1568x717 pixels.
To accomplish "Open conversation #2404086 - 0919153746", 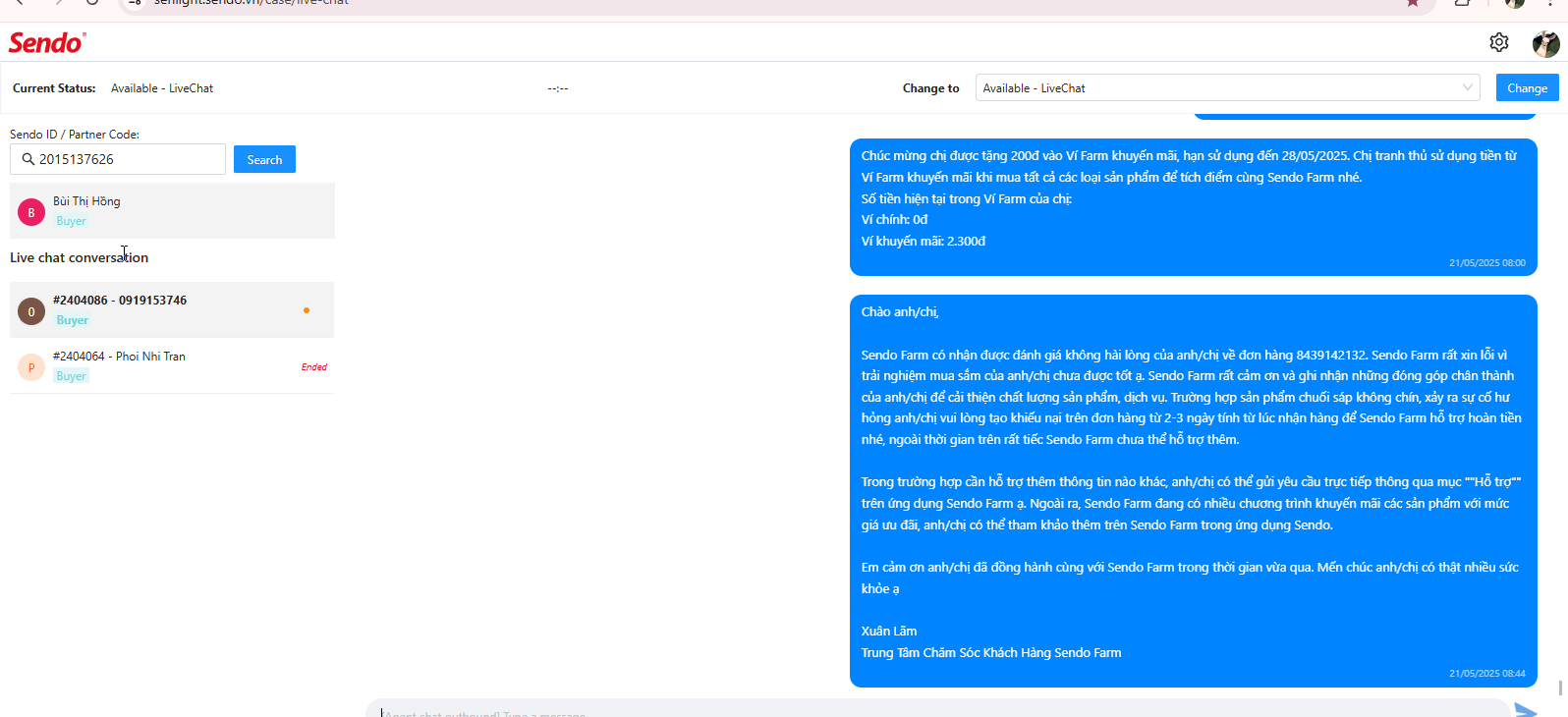I will click(172, 310).
